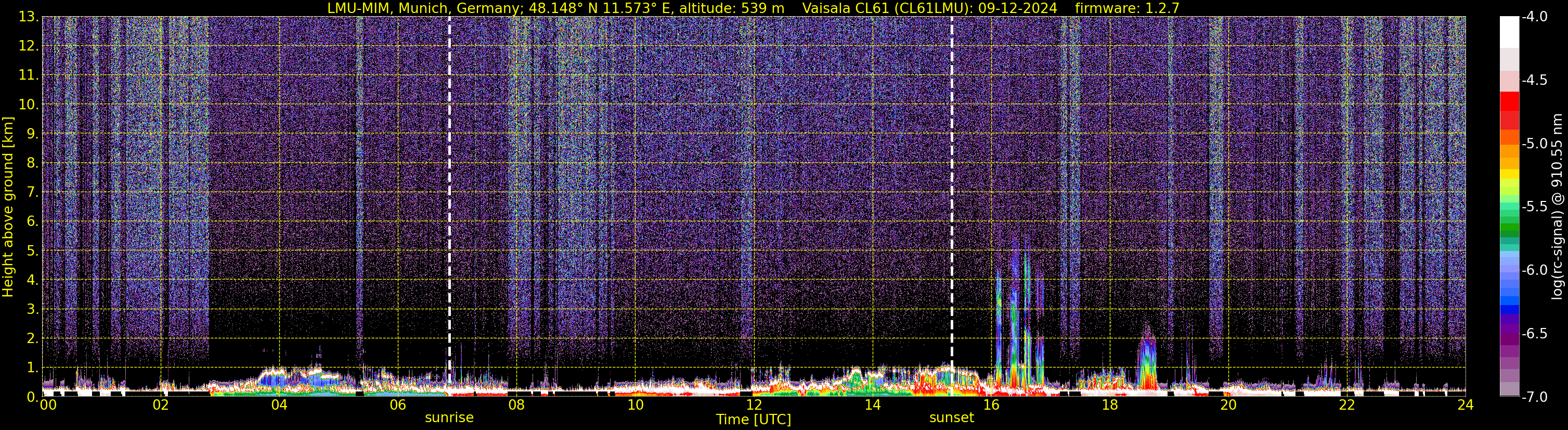Click 'Vaisala CL61 (CL61LMU): 09-12-2024' in title
1568x430 pixels.
(x=930, y=8)
